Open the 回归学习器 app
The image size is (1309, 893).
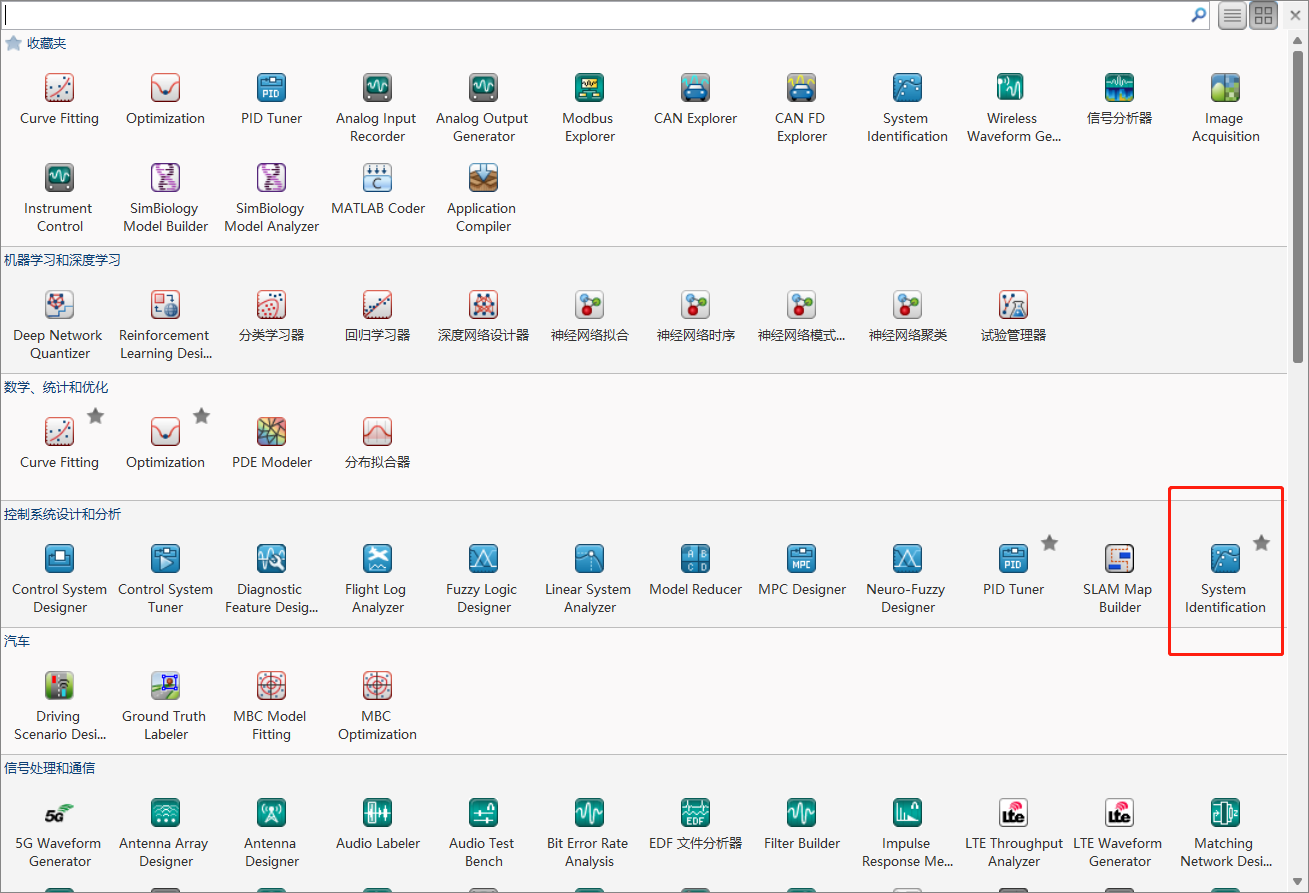[x=377, y=317]
